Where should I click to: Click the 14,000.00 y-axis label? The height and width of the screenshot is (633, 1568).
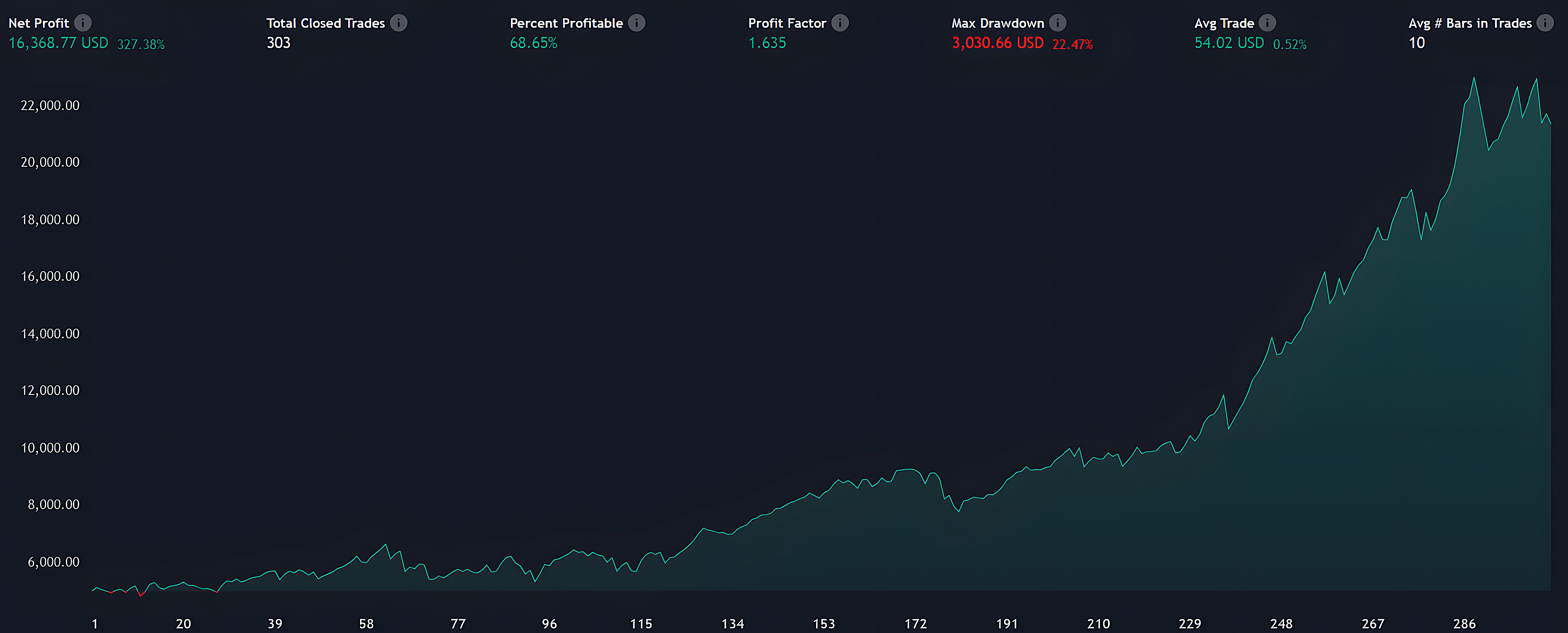50,334
